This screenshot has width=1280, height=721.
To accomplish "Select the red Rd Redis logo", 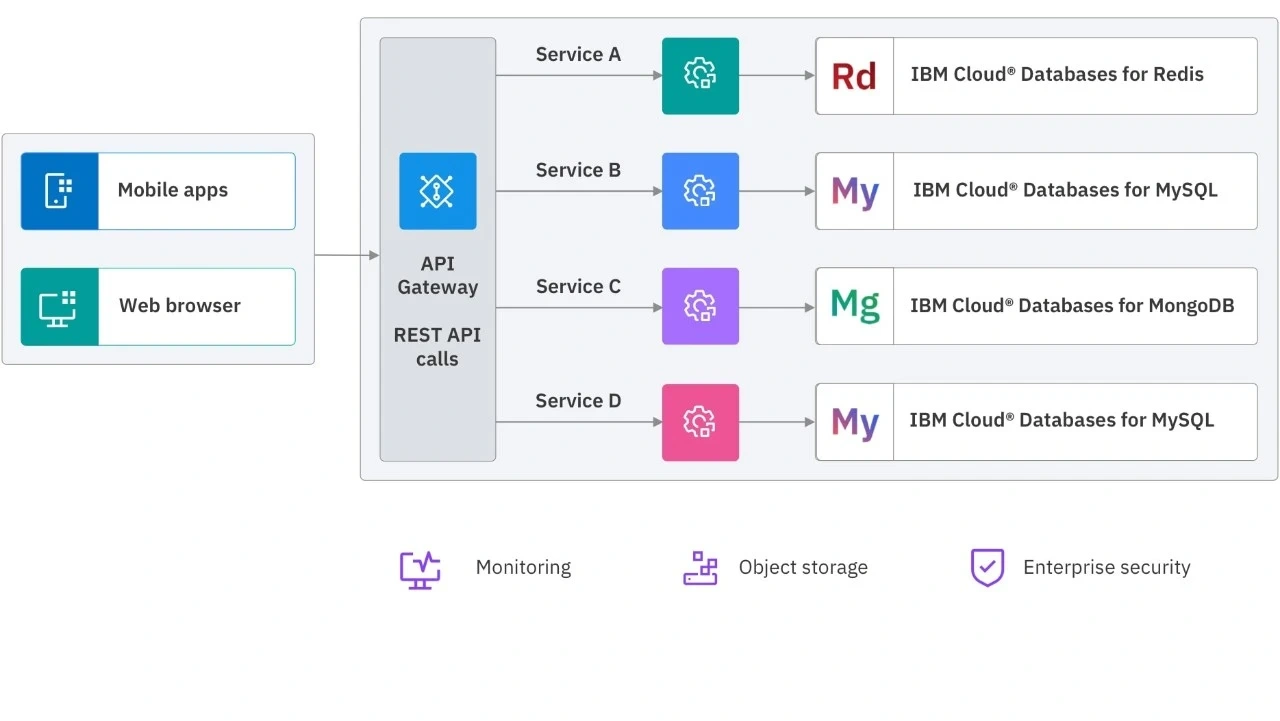I will (x=854, y=76).
